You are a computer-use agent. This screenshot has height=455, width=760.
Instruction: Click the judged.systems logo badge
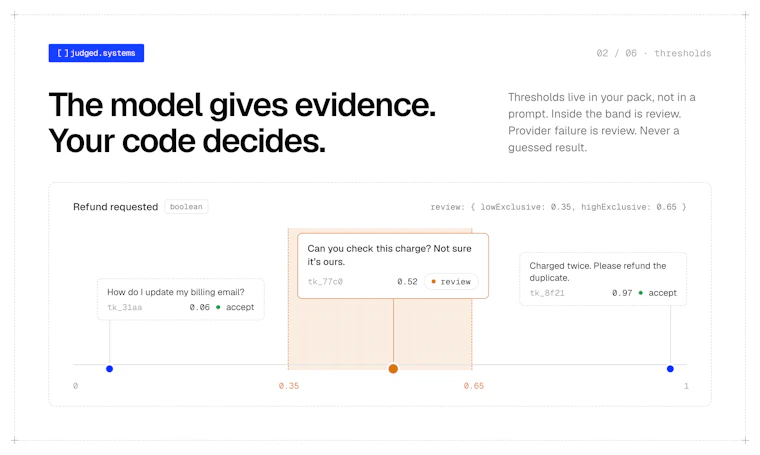[x=96, y=53]
